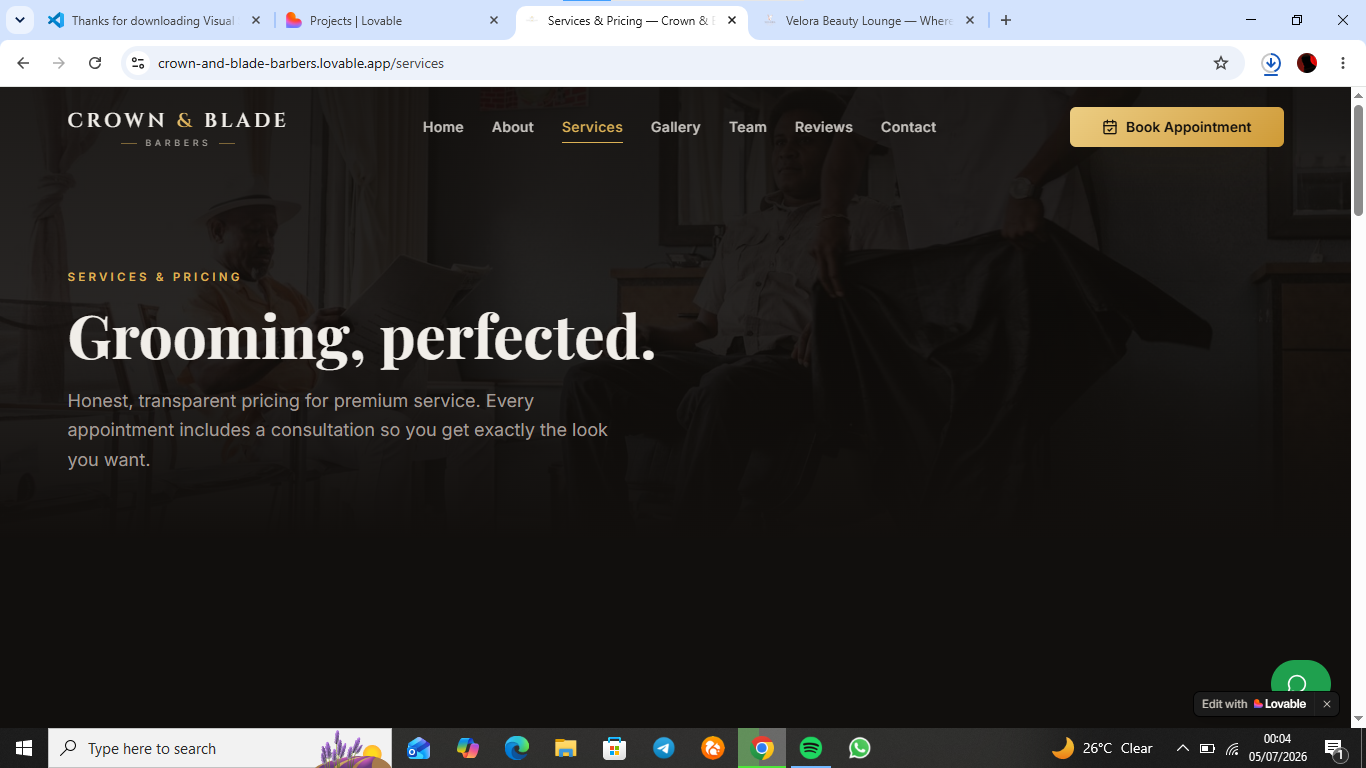Switch to the Velora Beauty Lounge tab
This screenshot has height=768, width=1366.
pyautogui.click(x=868, y=20)
